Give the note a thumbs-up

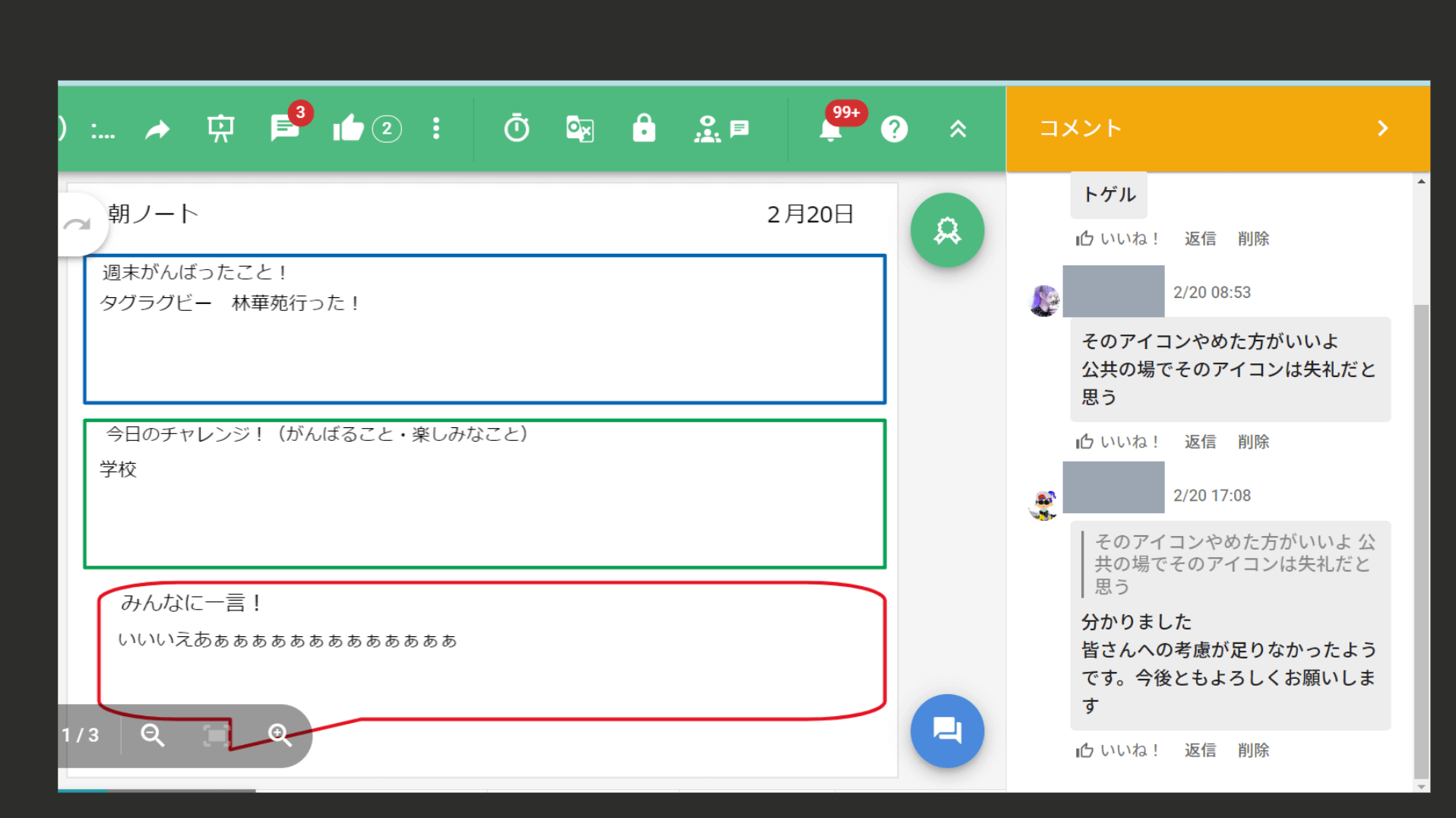(x=349, y=128)
